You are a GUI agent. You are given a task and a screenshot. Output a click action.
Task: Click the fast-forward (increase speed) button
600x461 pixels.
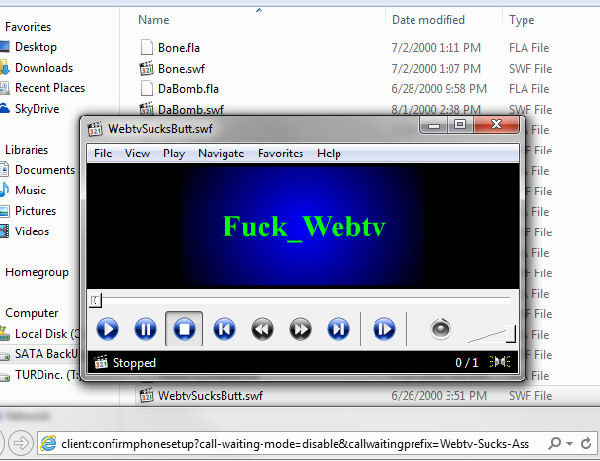pyautogui.click(x=300, y=329)
